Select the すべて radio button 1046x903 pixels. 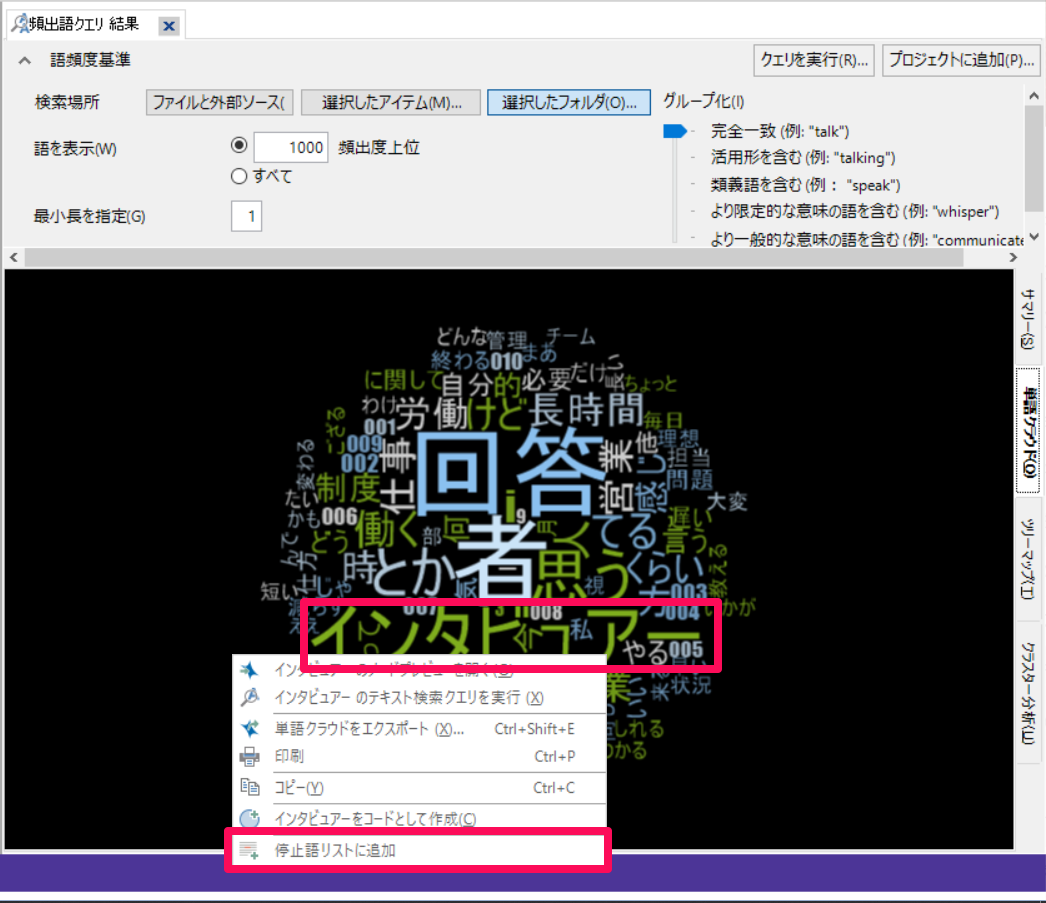239,176
